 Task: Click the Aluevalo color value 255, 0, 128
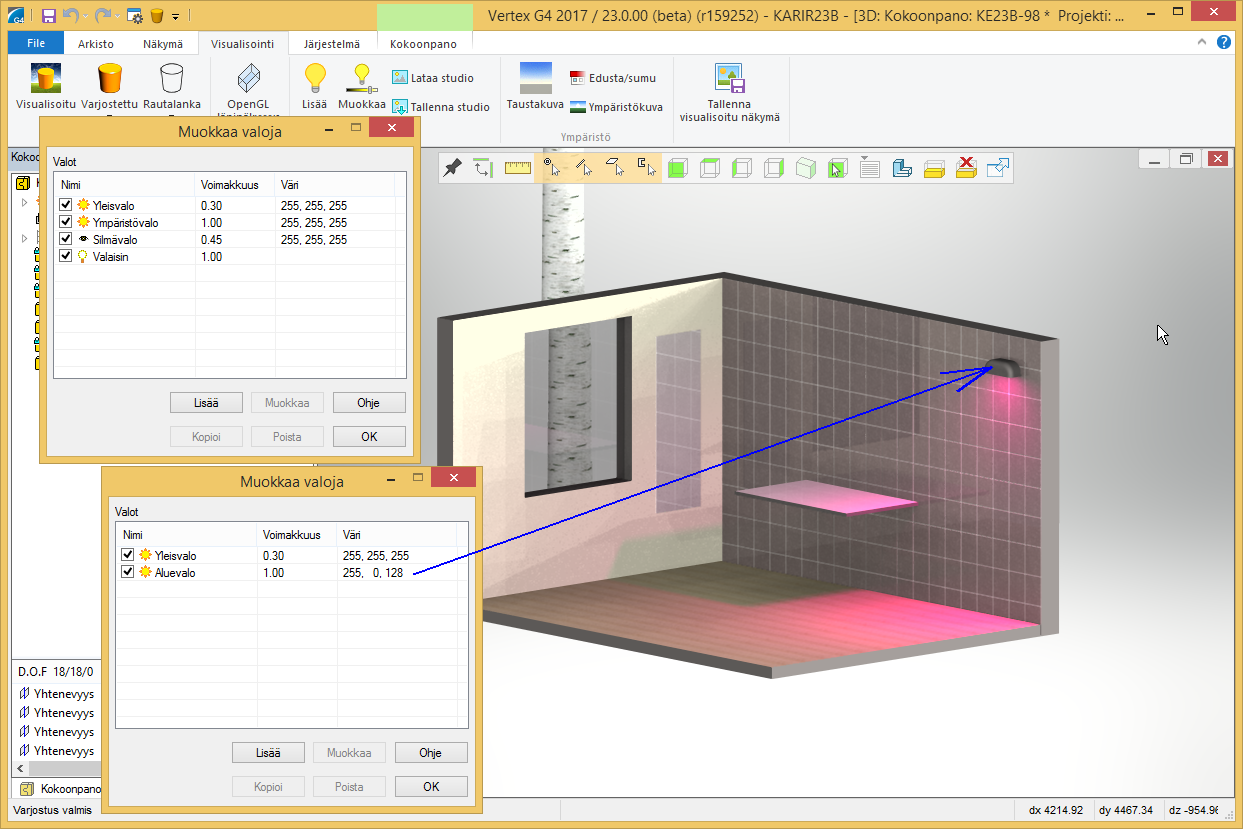pos(372,572)
